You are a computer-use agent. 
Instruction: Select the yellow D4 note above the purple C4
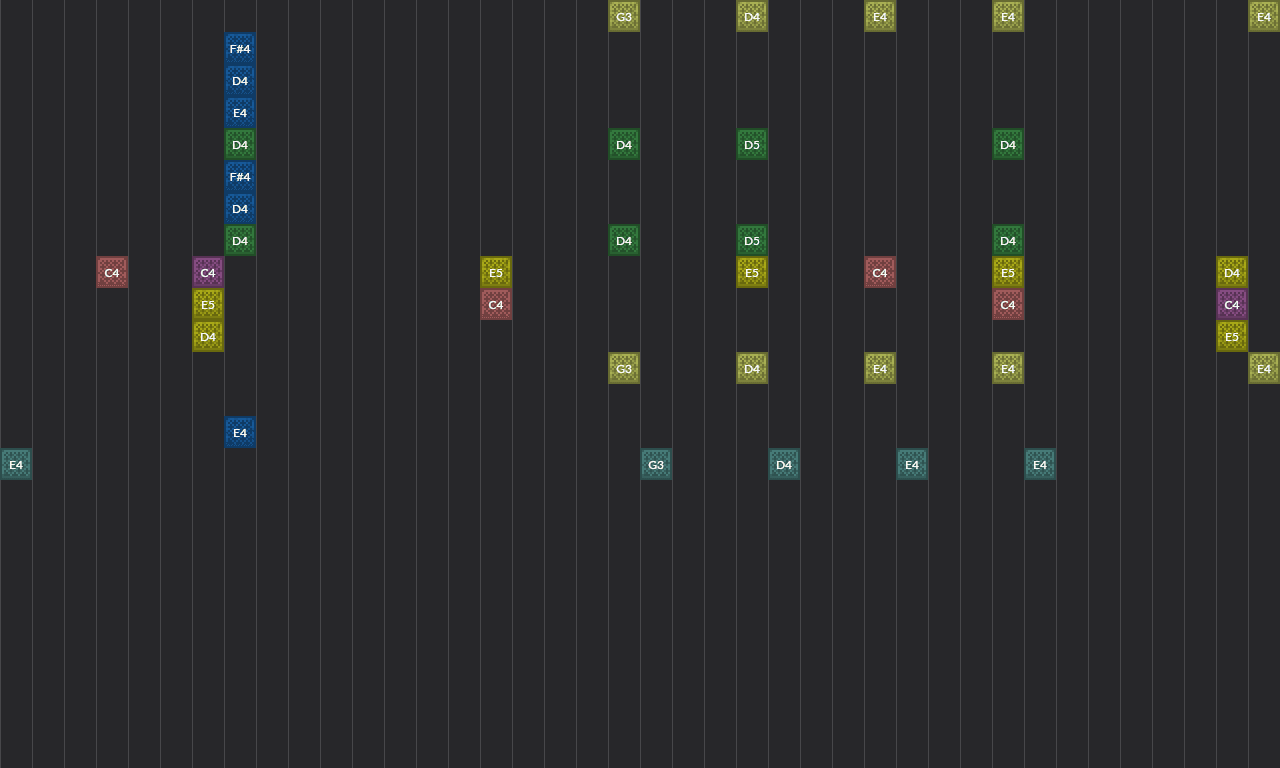(1232, 272)
